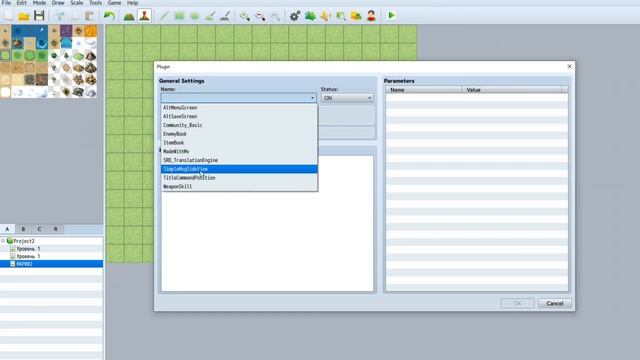
Task: Choose highlighted SimpleMsgSideView plugin entry
Action: tap(239, 169)
